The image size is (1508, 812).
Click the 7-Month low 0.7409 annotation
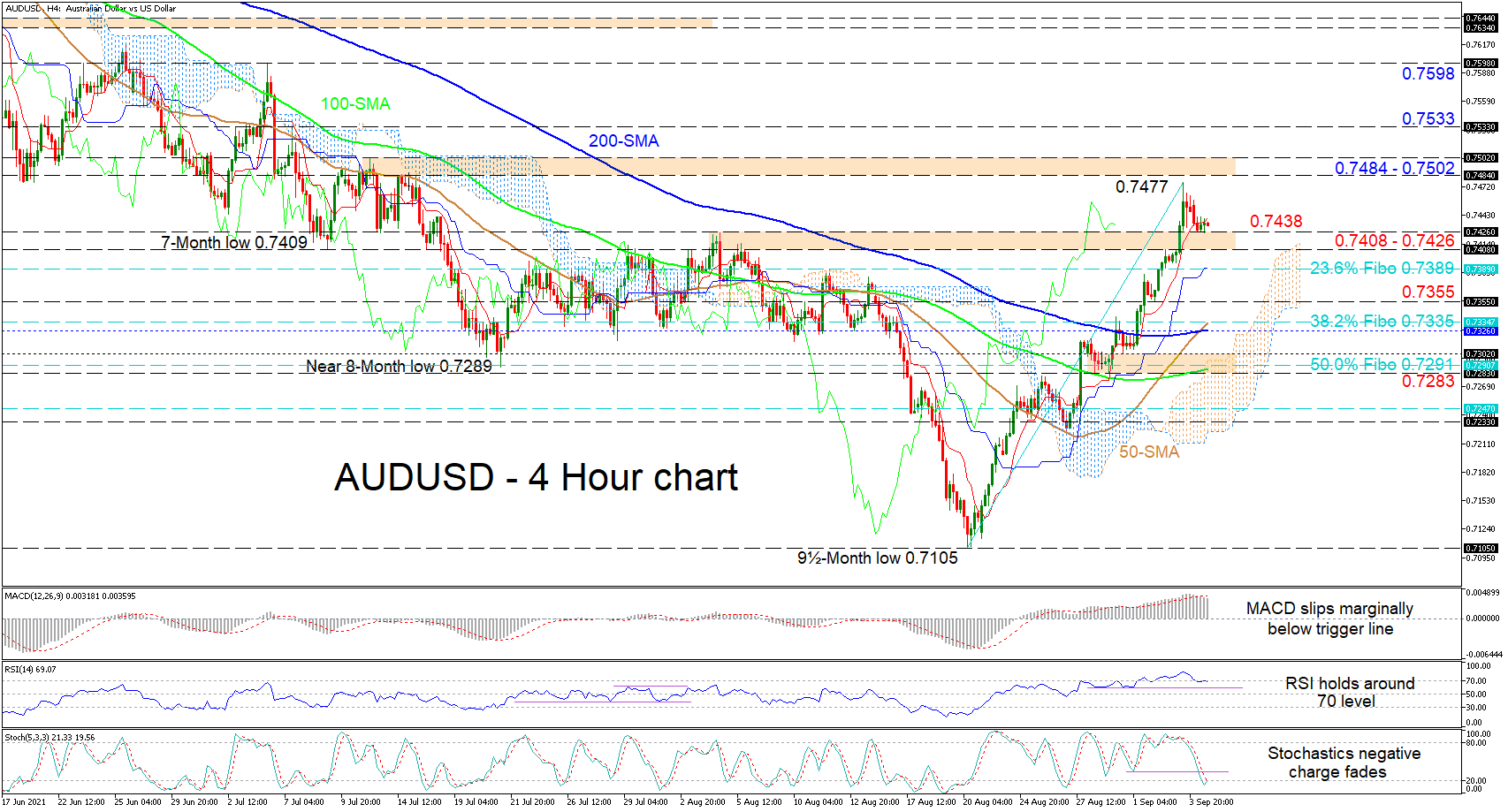pos(234,242)
